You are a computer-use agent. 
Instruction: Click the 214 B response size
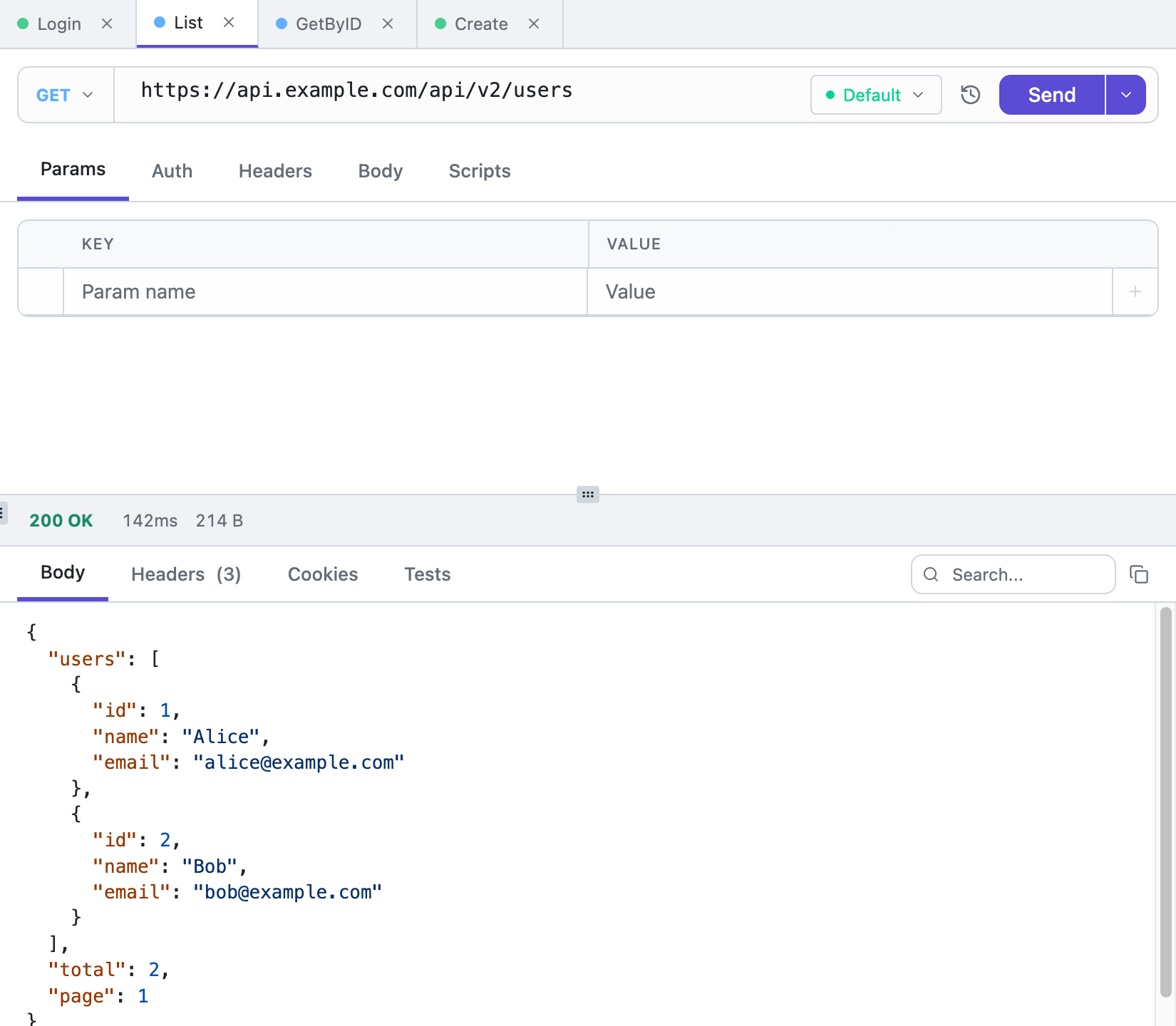(220, 521)
